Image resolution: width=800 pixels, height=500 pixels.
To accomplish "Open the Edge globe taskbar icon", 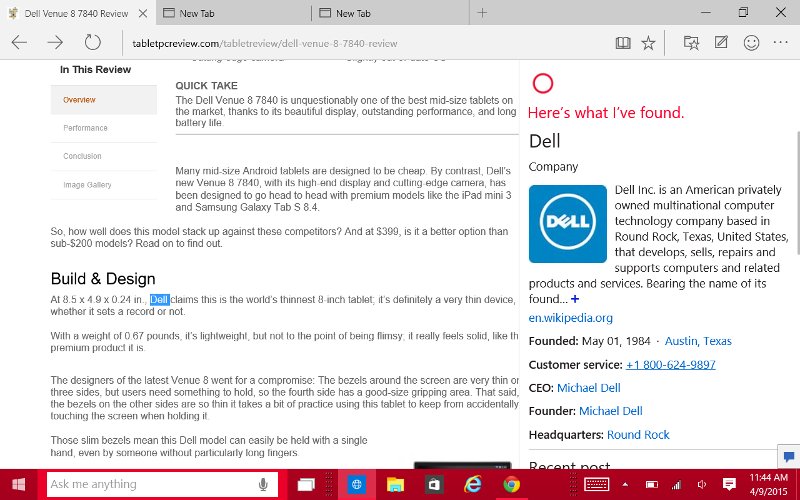I will [357, 485].
